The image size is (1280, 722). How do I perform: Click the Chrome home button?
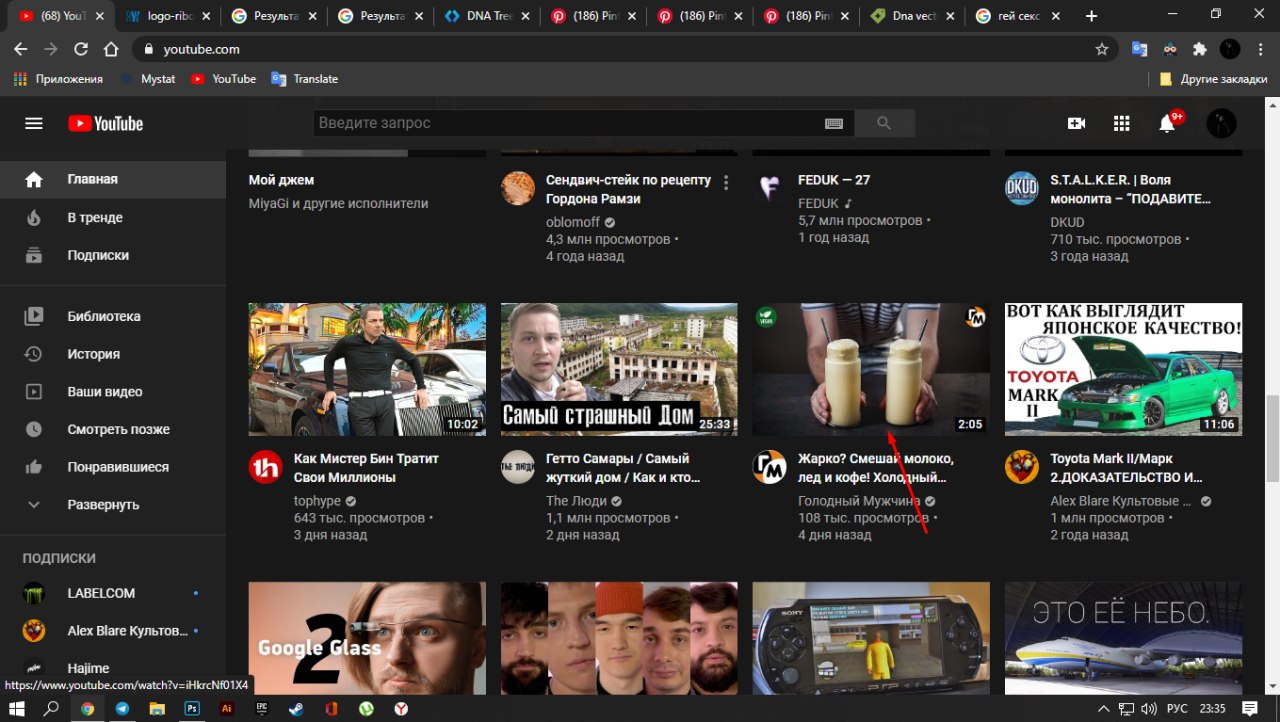click(x=111, y=49)
